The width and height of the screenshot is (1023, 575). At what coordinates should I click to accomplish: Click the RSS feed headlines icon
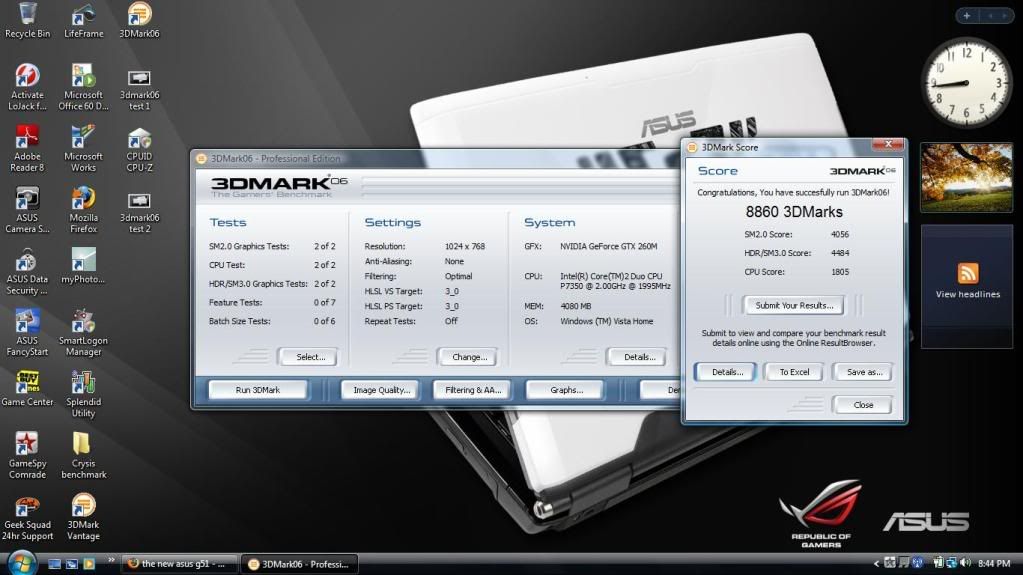coord(968,272)
